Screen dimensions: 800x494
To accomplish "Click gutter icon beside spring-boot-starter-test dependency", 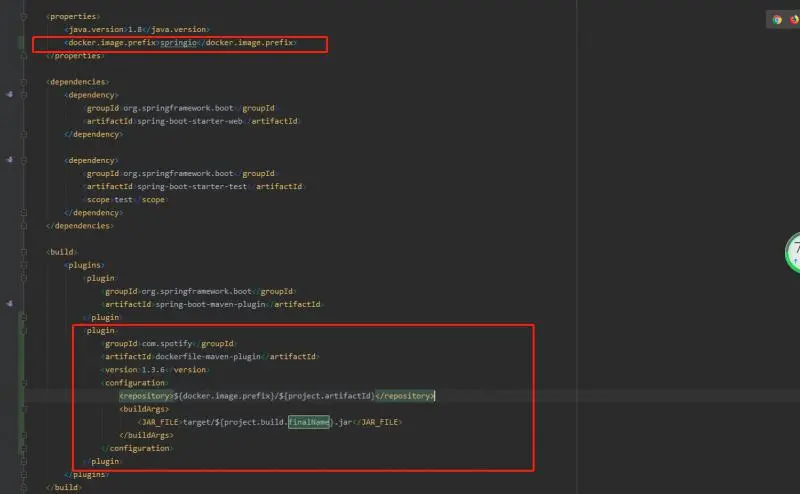I will pyautogui.click(x=10, y=160).
